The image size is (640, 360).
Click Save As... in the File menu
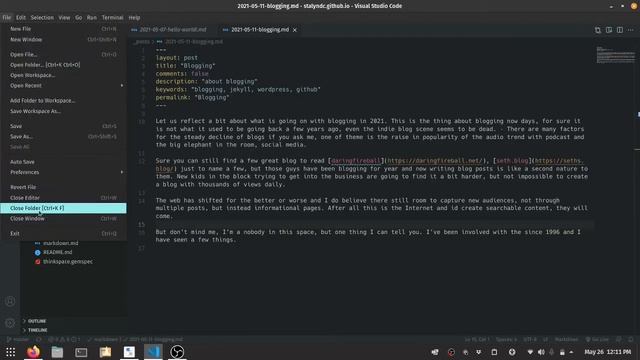click(x=63, y=136)
